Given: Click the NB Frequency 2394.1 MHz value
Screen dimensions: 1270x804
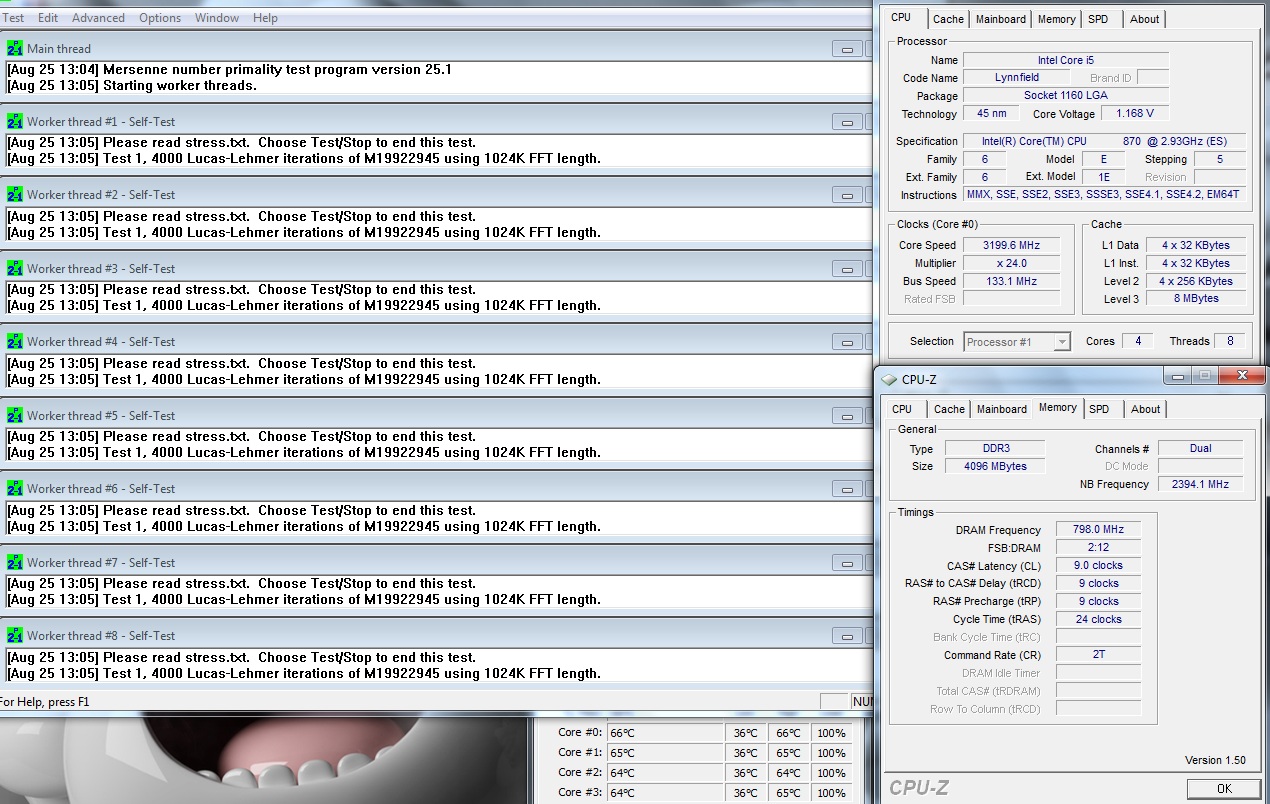Looking at the screenshot, I should pyautogui.click(x=1200, y=484).
